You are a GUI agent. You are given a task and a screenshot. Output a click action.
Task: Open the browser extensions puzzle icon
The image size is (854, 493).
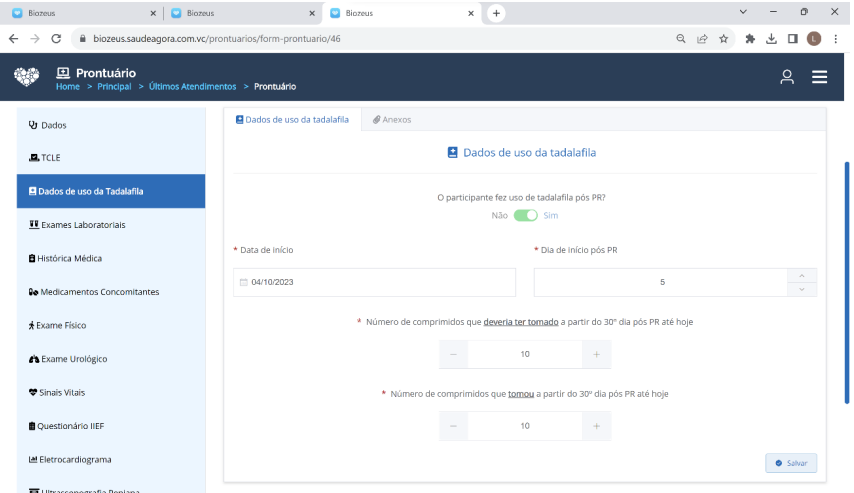click(x=750, y=39)
